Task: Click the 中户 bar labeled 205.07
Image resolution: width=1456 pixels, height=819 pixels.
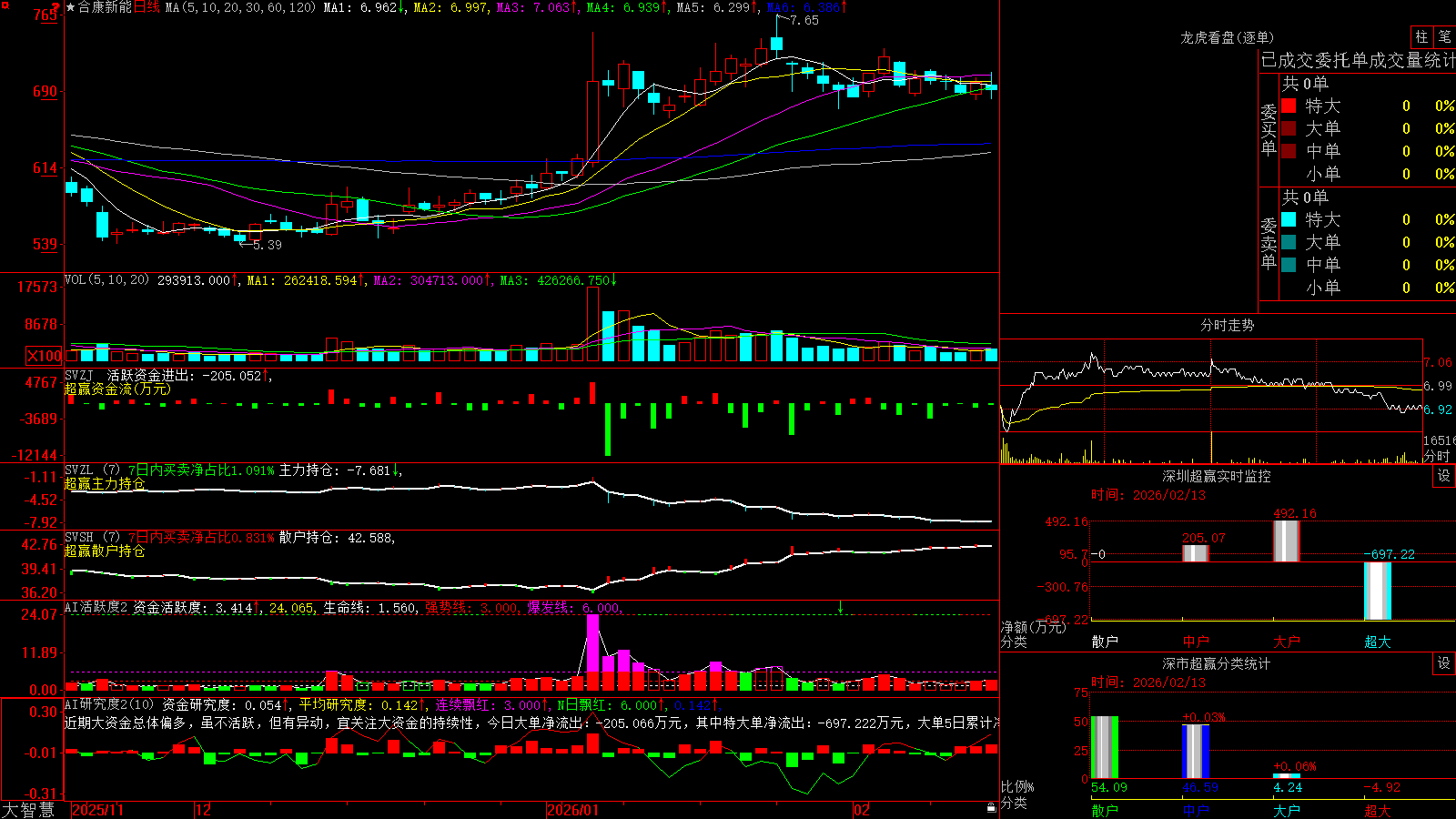Action: point(1195,552)
